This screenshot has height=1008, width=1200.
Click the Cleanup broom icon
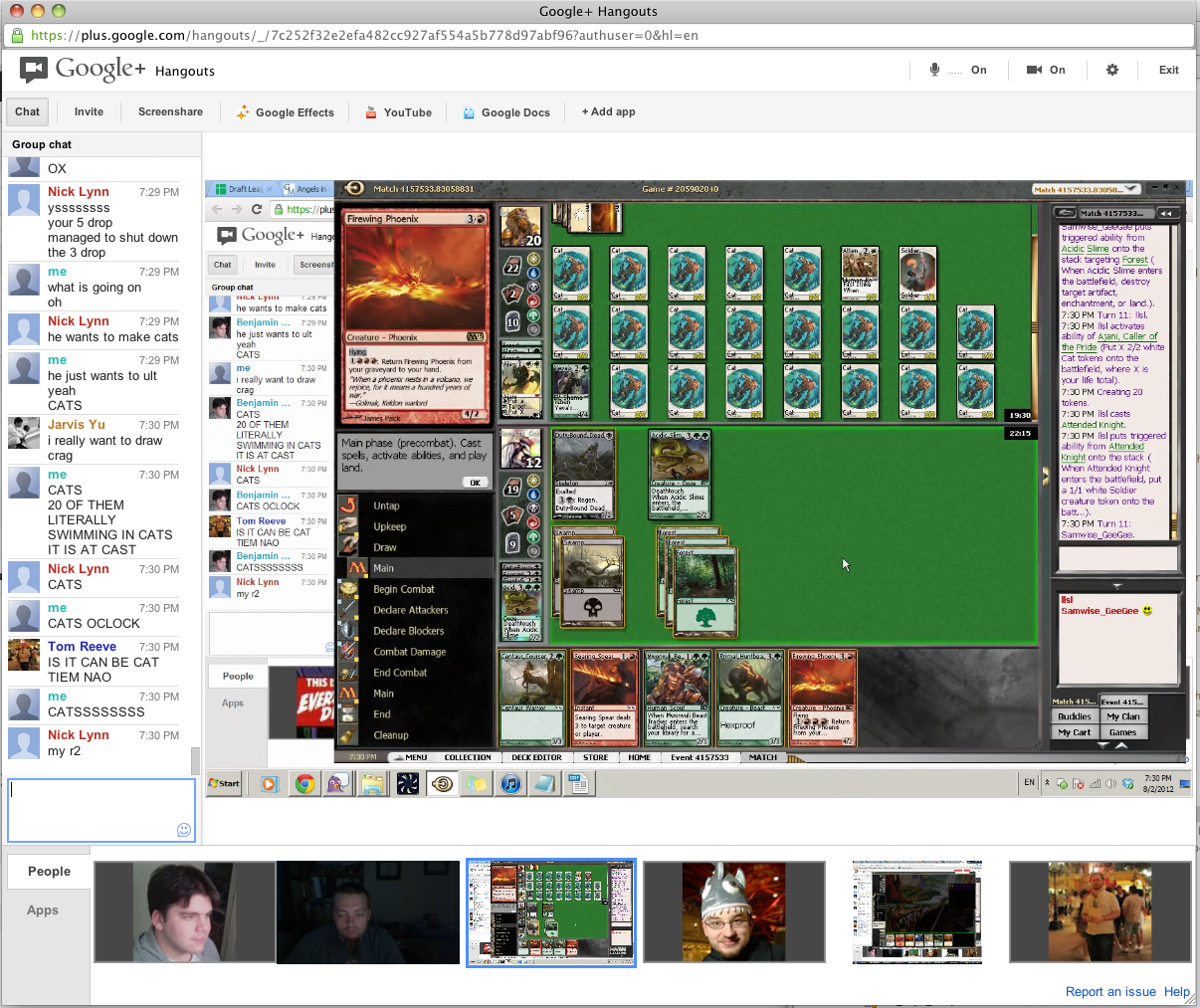click(348, 735)
